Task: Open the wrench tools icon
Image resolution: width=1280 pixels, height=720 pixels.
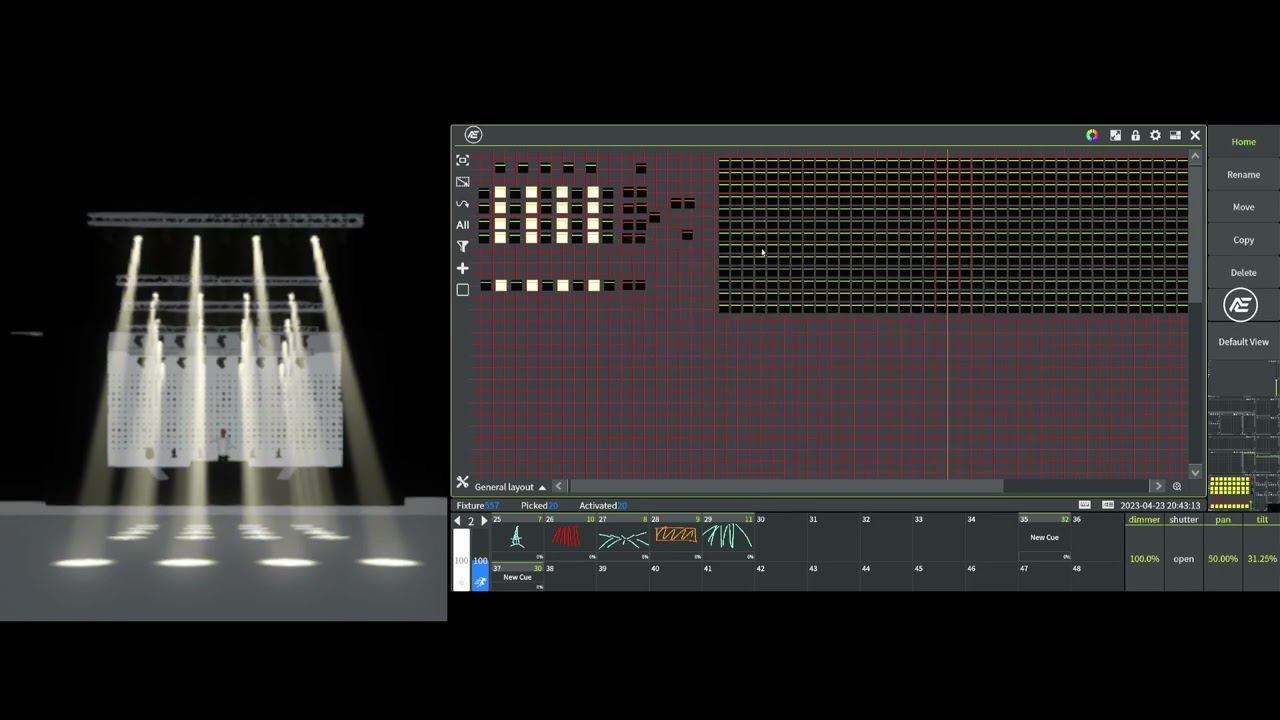Action: (x=462, y=483)
